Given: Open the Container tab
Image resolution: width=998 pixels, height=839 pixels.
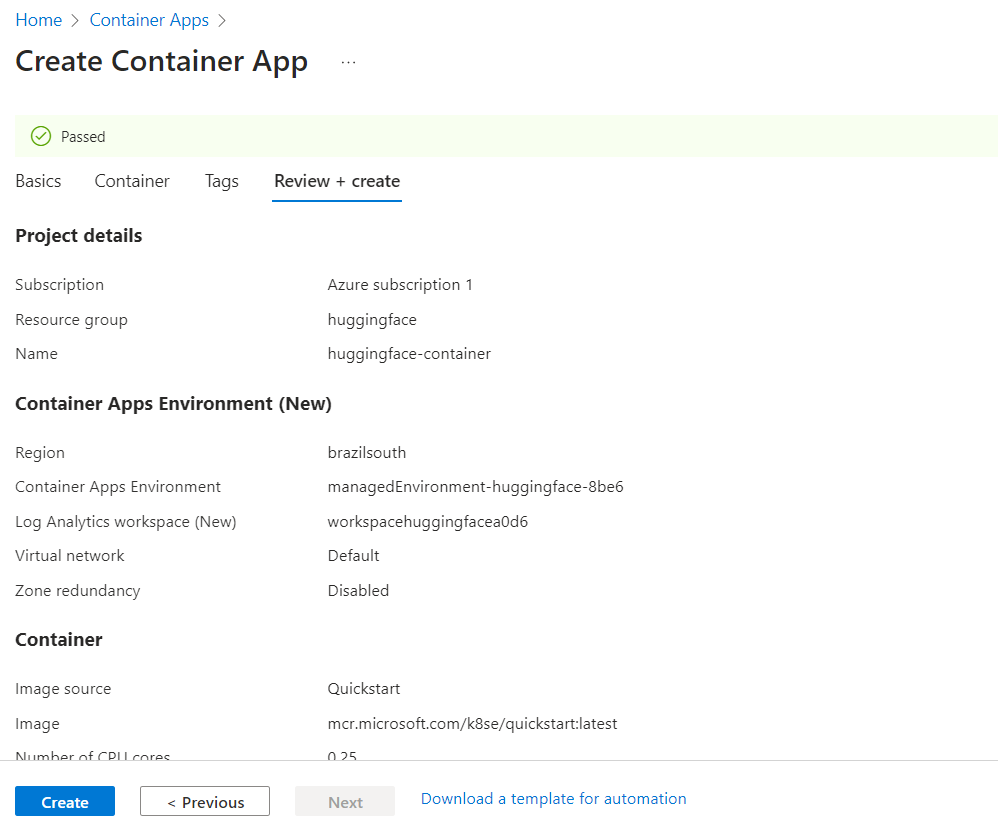Looking at the screenshot, I should (131, 181).
